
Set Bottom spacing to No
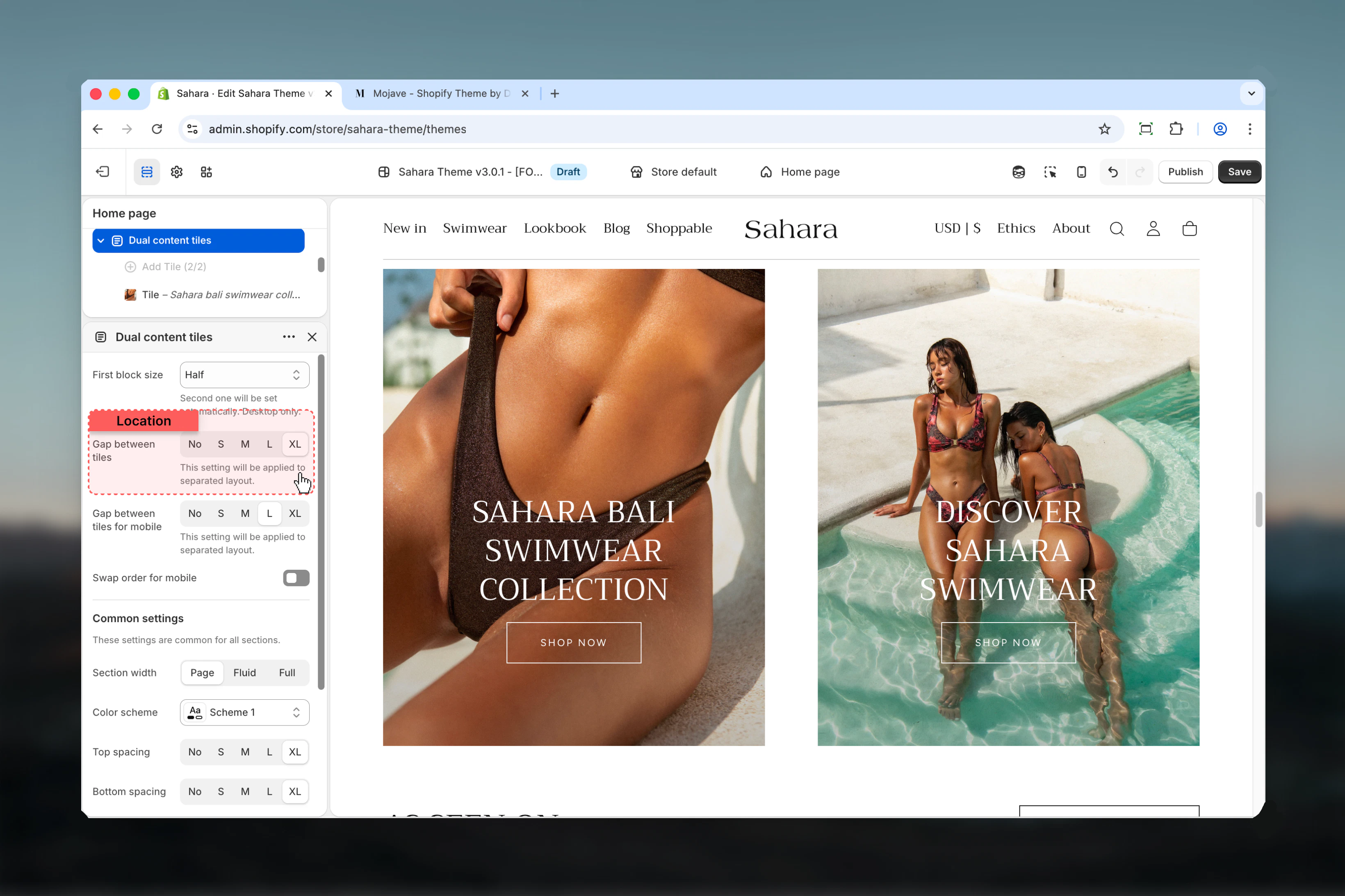(x=195, y=791)
